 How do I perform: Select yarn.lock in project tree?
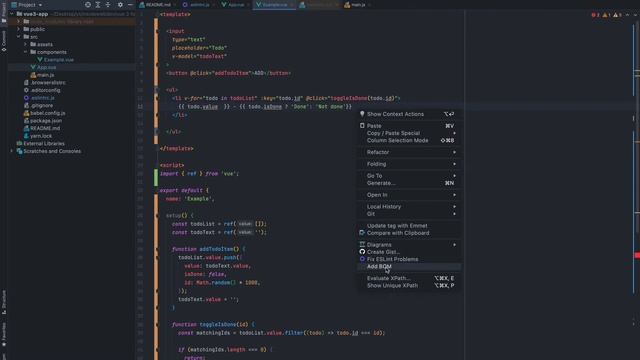pyautogui.click(x=41, y=136)
